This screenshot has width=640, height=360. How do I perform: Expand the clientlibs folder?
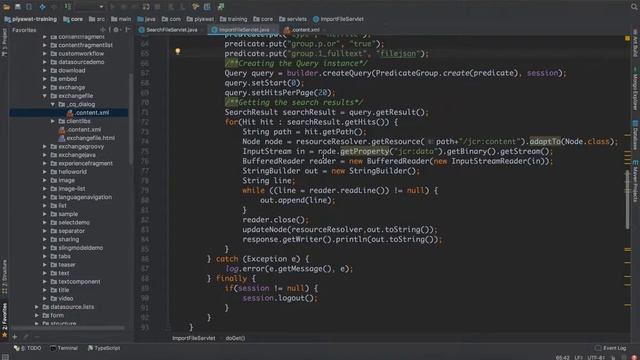pyautogui.click(x=53, y=121)
